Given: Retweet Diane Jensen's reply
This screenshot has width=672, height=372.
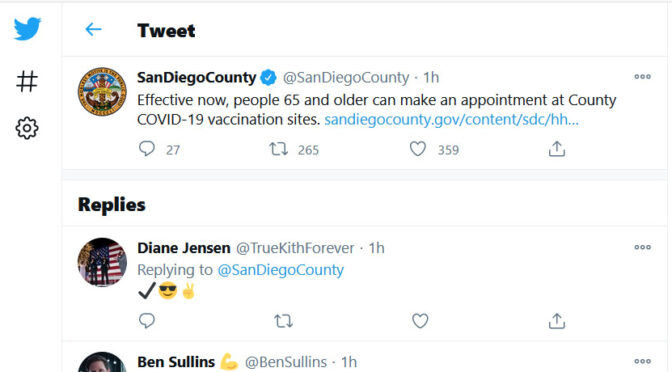Looking at the screenshot, I should point(283,321).
